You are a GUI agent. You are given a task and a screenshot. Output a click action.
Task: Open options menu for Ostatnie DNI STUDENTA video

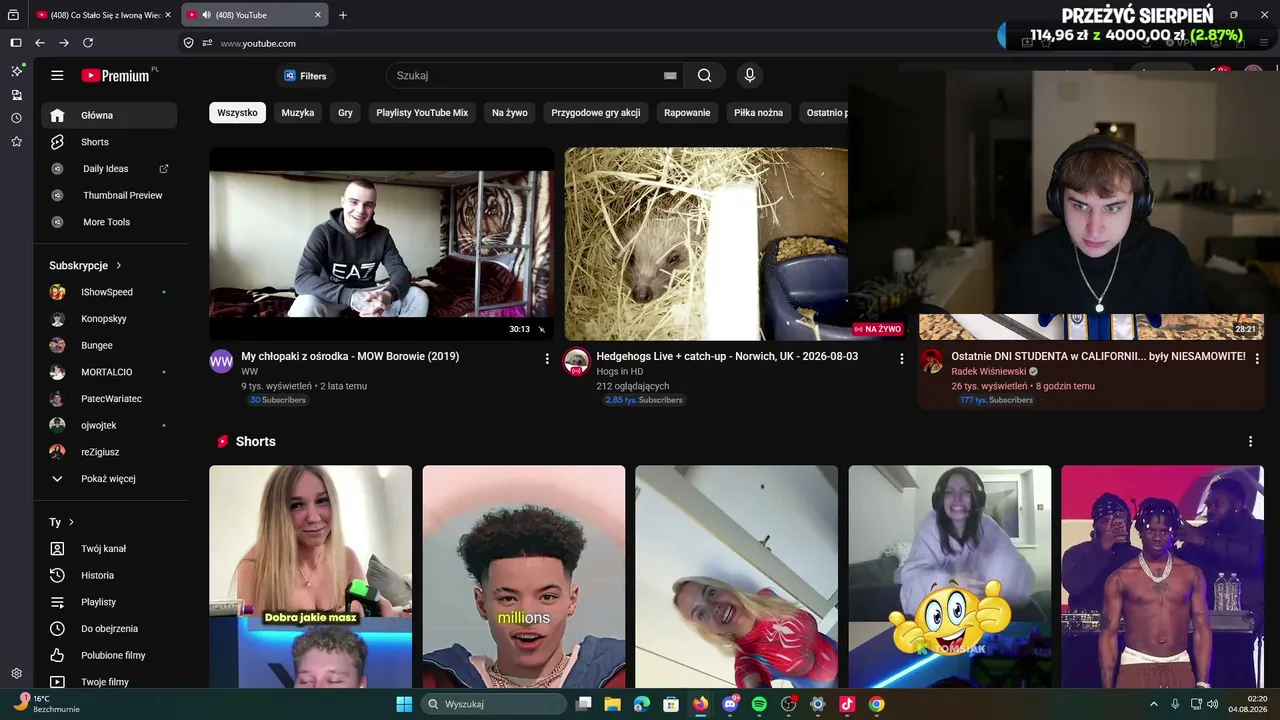pos(1257,358)
